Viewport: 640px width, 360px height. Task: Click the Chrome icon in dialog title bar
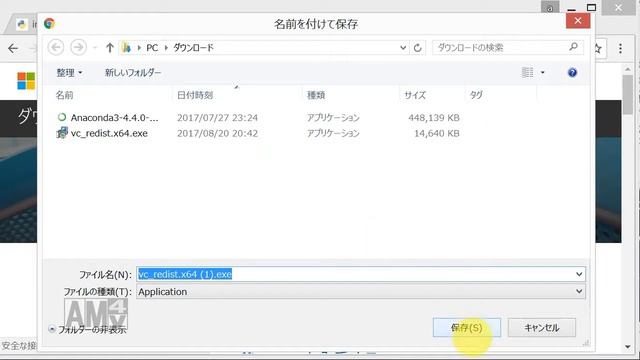tap(49, 23)
